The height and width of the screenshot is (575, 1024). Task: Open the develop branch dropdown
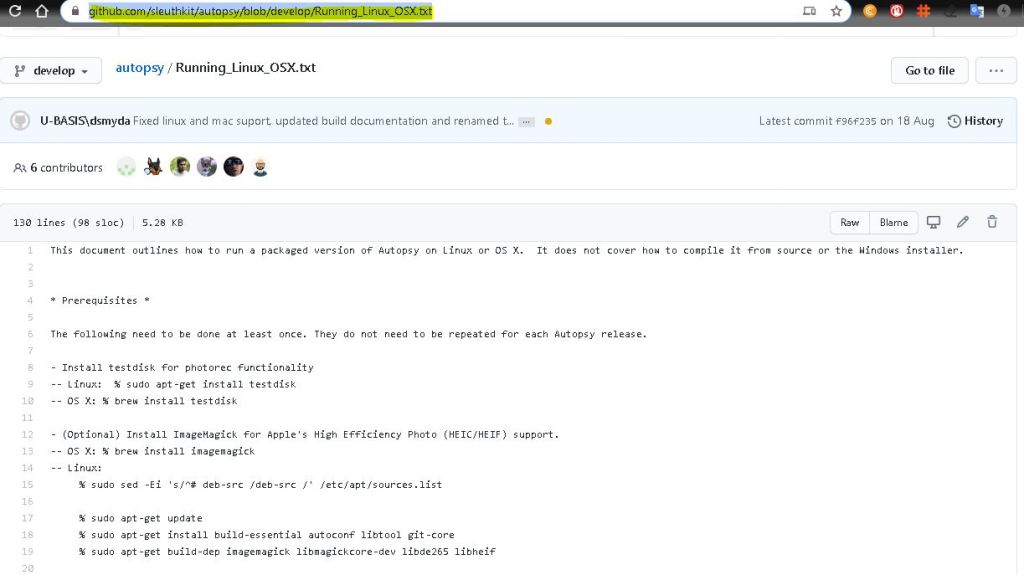[51, 70]
